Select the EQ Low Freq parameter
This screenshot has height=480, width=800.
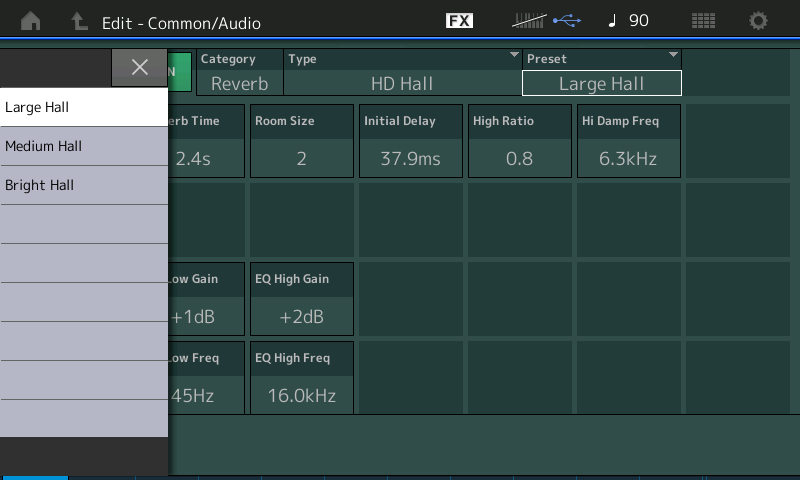[x=206, y=378]
